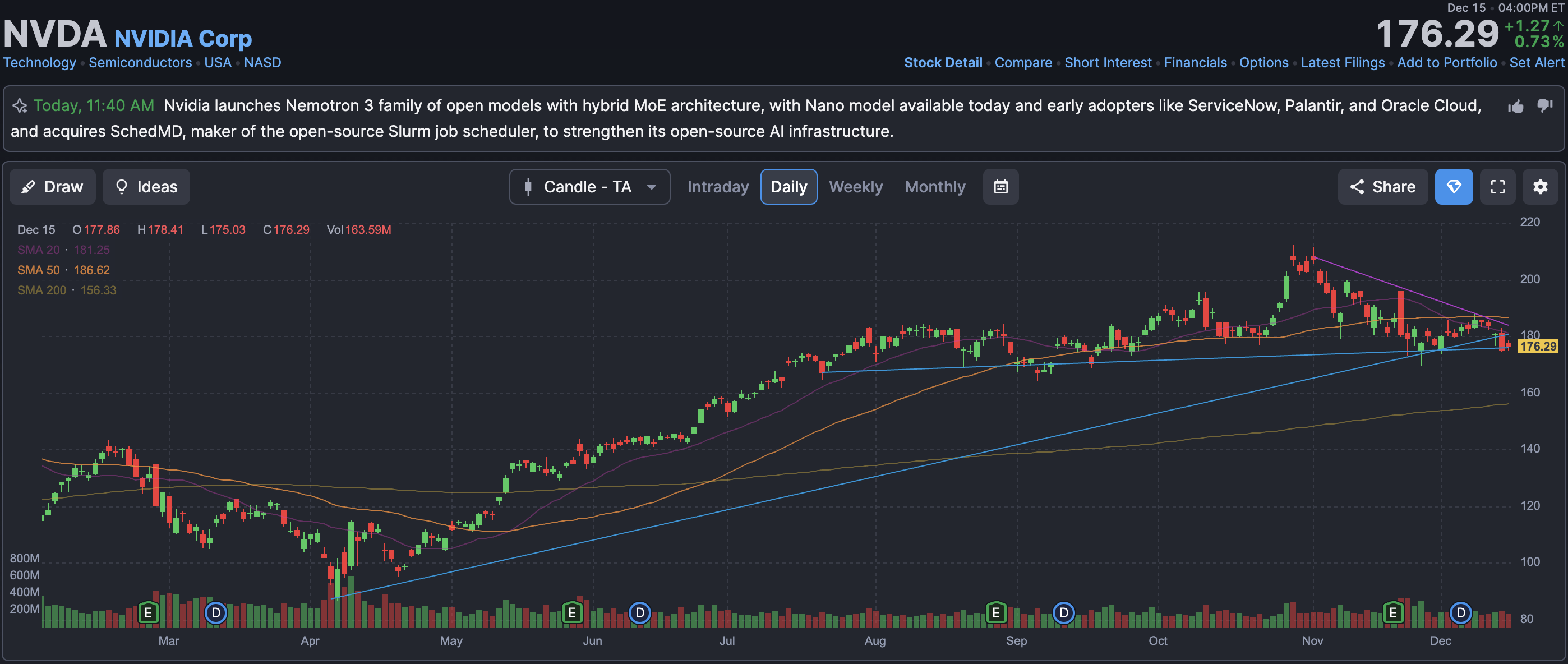Select the Monthly timeframe
Image resolution: width=1568 pixels, height=664 pixels.
pos(934,187)
